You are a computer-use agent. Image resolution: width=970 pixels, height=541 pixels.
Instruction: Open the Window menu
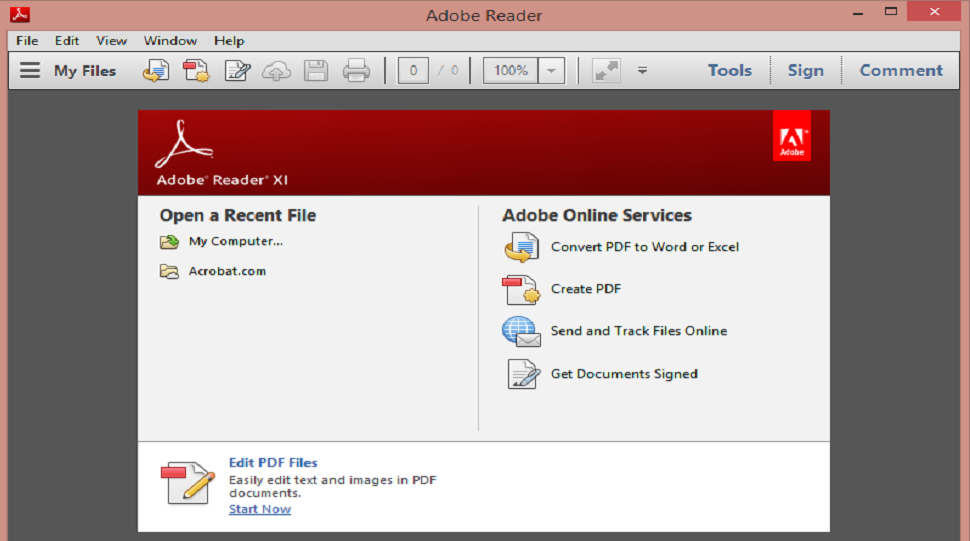(170, 41)
